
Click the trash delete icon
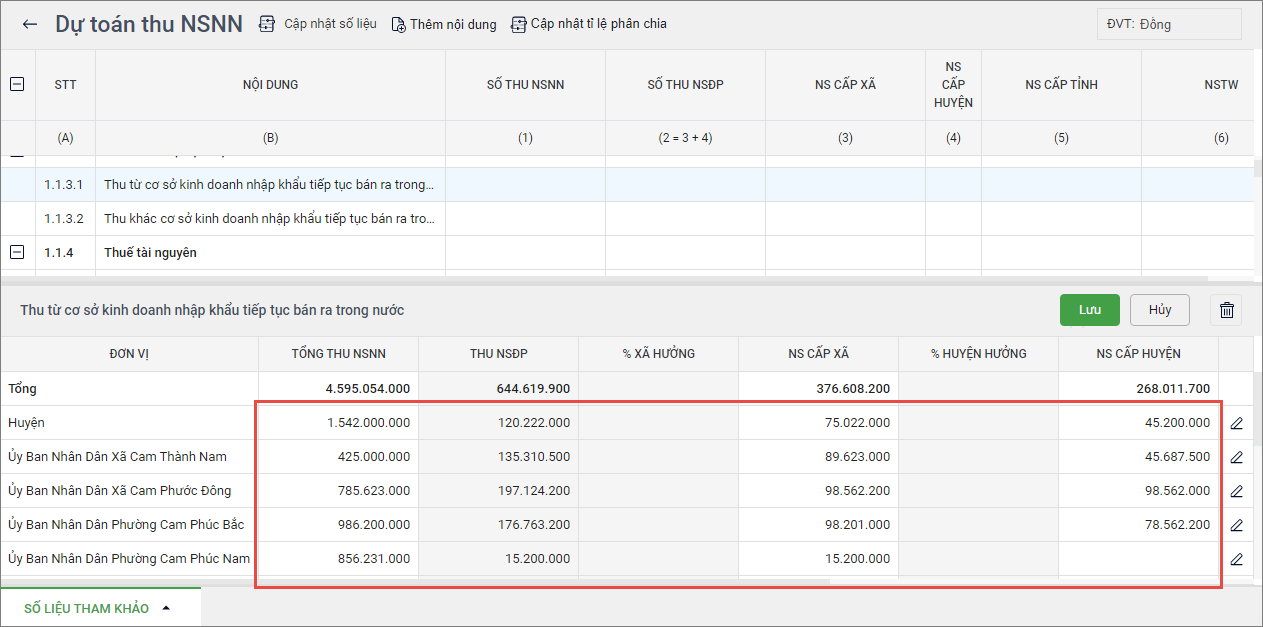(1227, 310)
